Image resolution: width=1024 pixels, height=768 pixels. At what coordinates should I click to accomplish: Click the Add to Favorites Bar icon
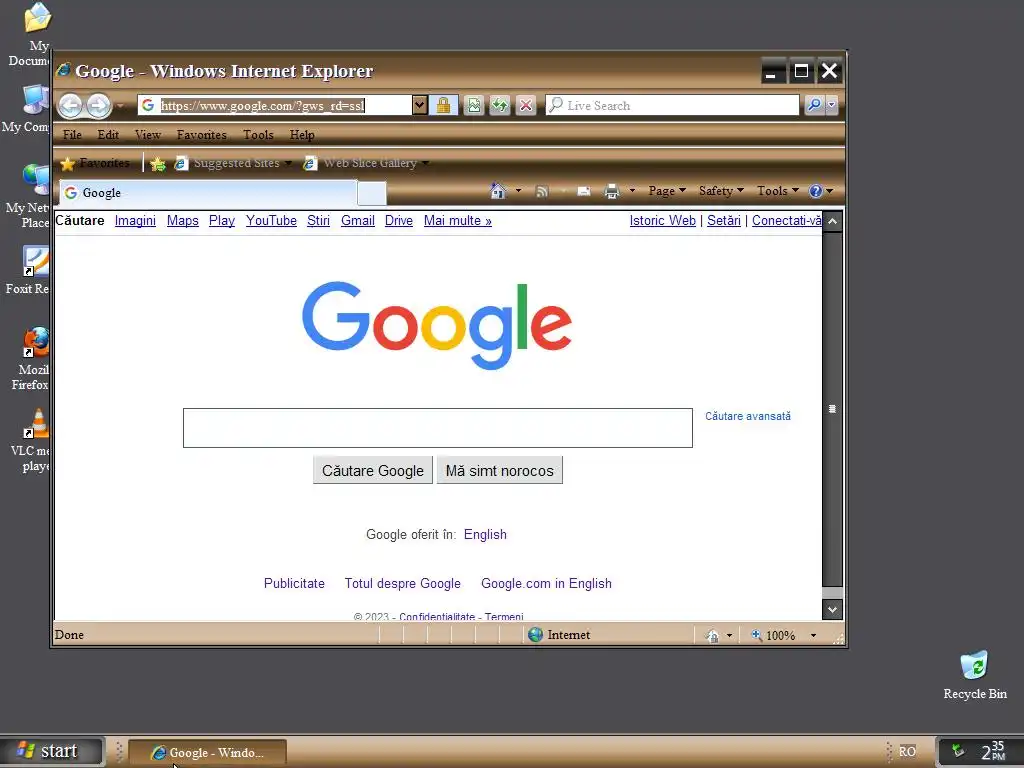pos(157,163)
